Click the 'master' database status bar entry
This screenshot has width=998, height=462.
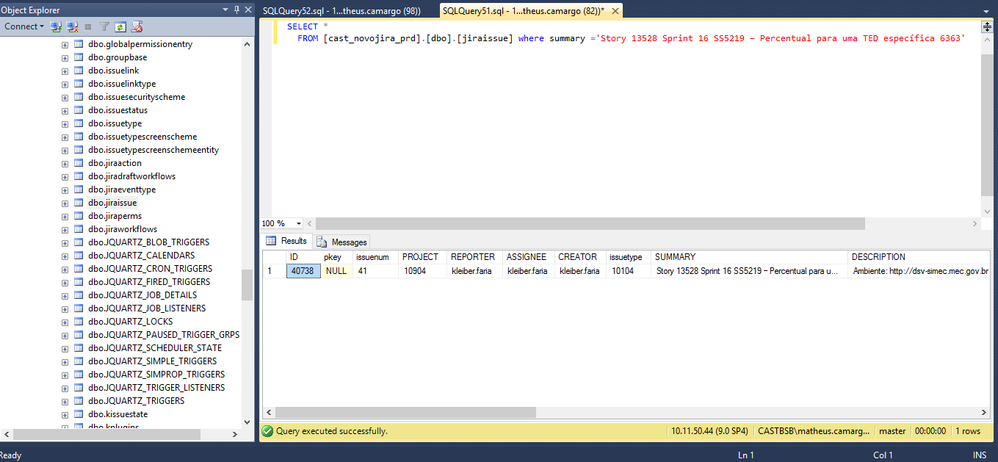(892, 431)
